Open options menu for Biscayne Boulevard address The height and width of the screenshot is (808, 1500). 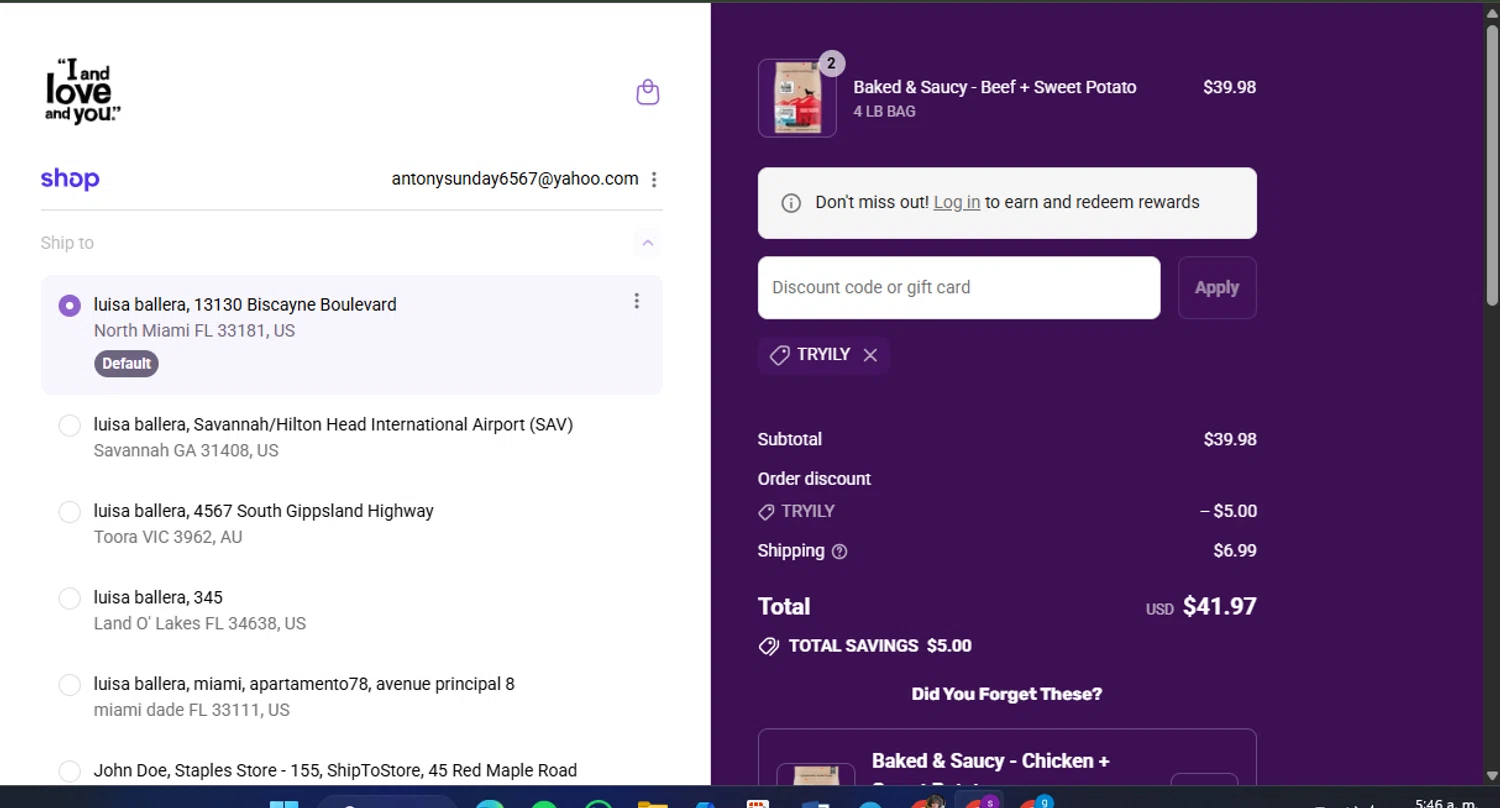coord(636,301)
